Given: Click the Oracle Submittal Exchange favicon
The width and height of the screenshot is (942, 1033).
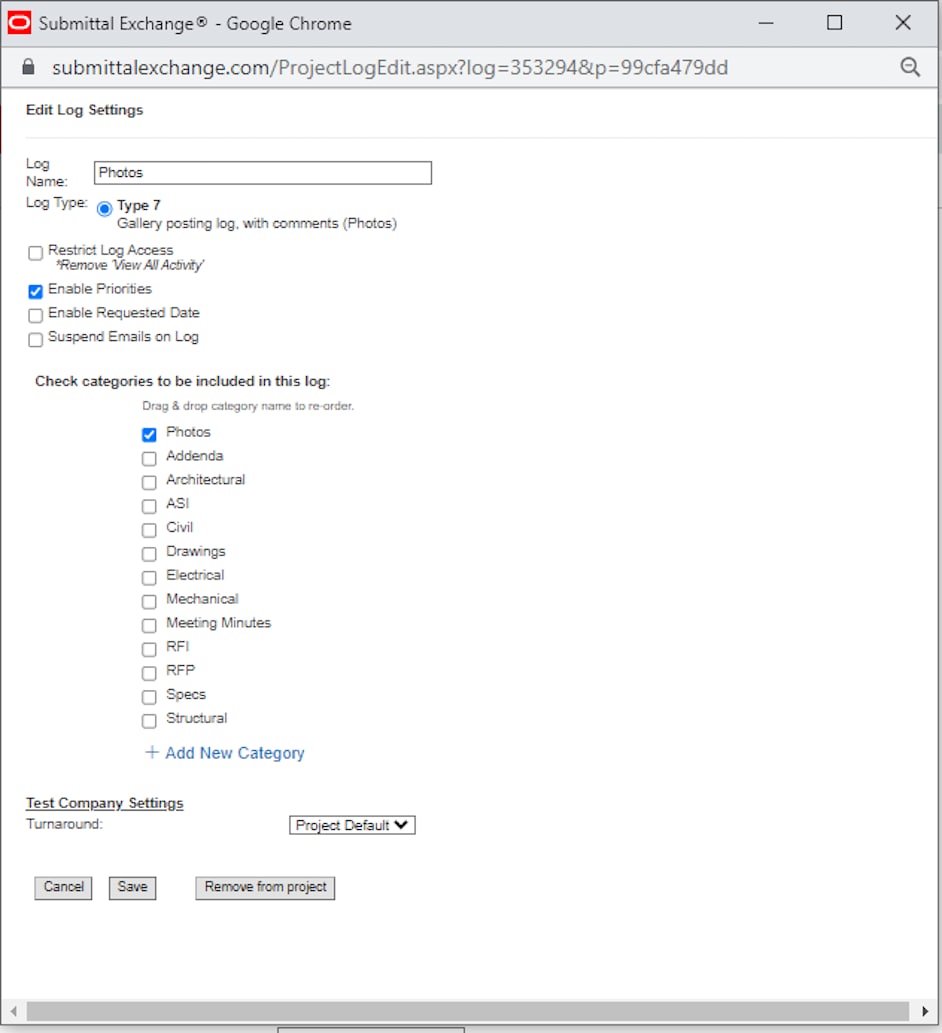Looking at the screenshot, I should [19, 23].
